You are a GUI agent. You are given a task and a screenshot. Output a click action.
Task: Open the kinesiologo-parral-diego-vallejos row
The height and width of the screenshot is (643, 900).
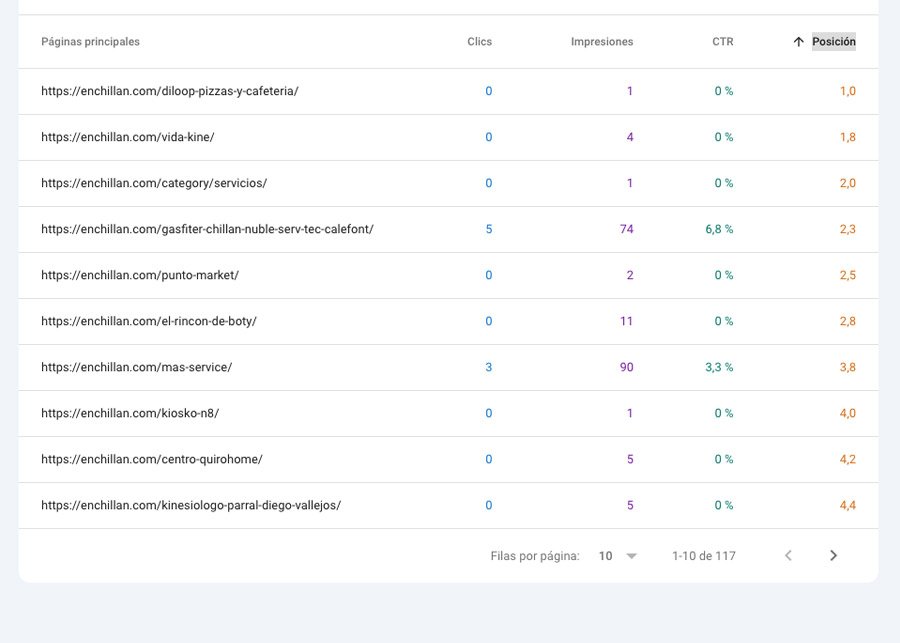(191, 505)
